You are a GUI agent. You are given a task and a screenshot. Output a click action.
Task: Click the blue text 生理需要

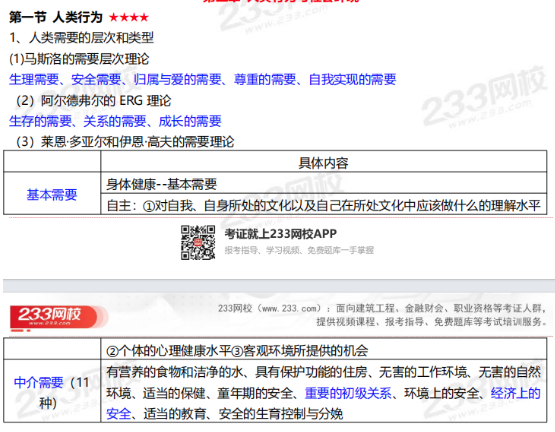(34, 79)
